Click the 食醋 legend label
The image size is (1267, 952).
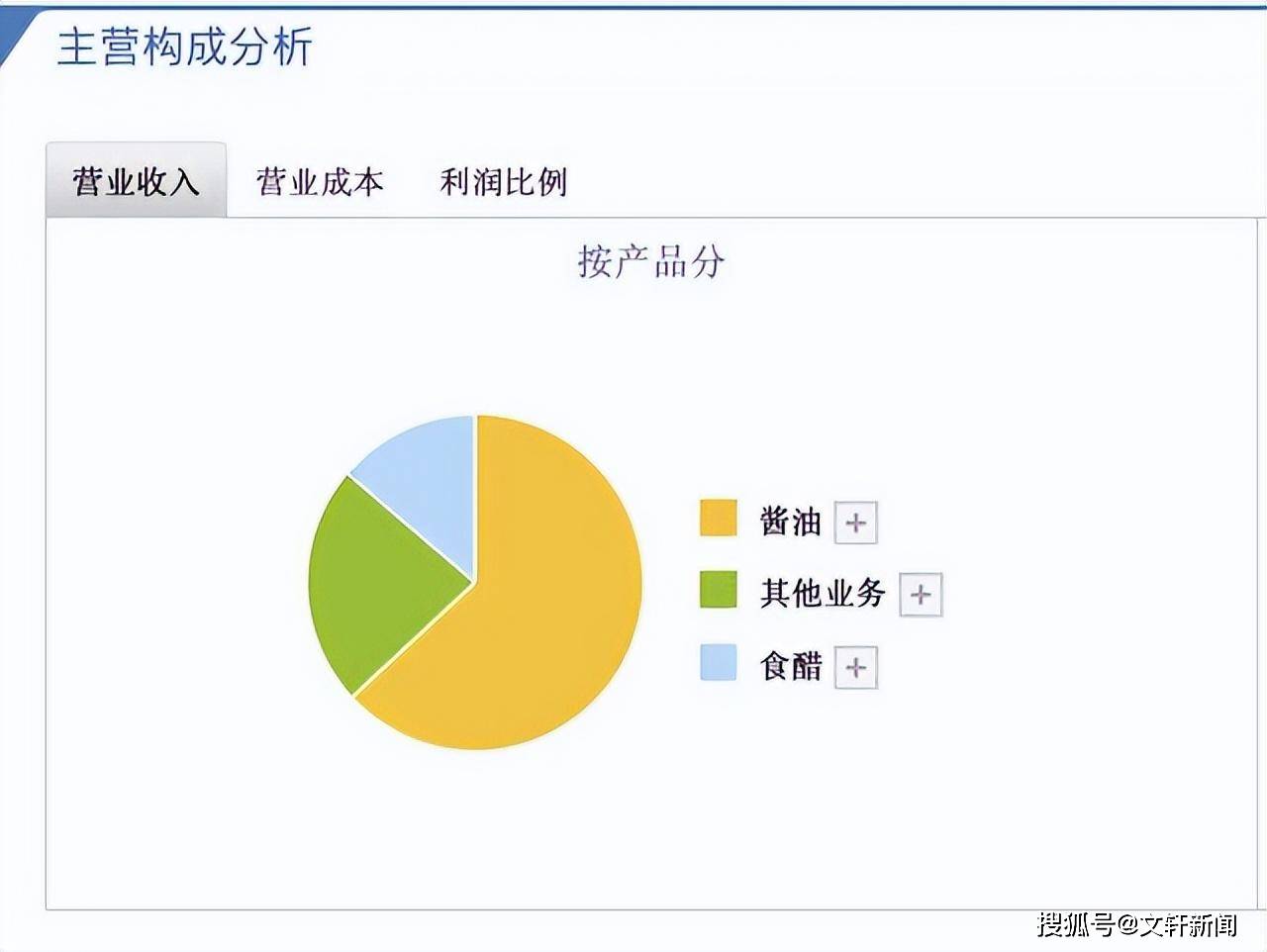point(792,667)
